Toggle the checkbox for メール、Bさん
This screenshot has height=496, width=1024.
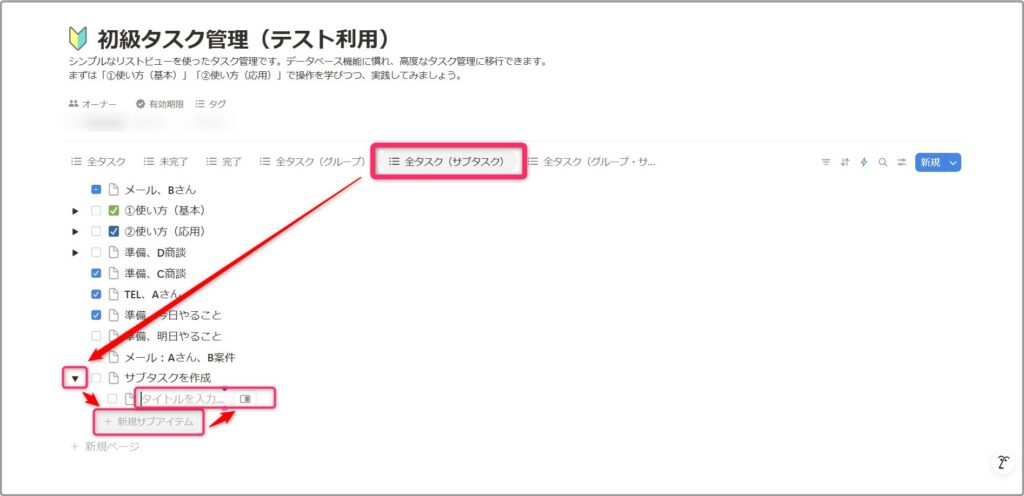coord(96,190)
